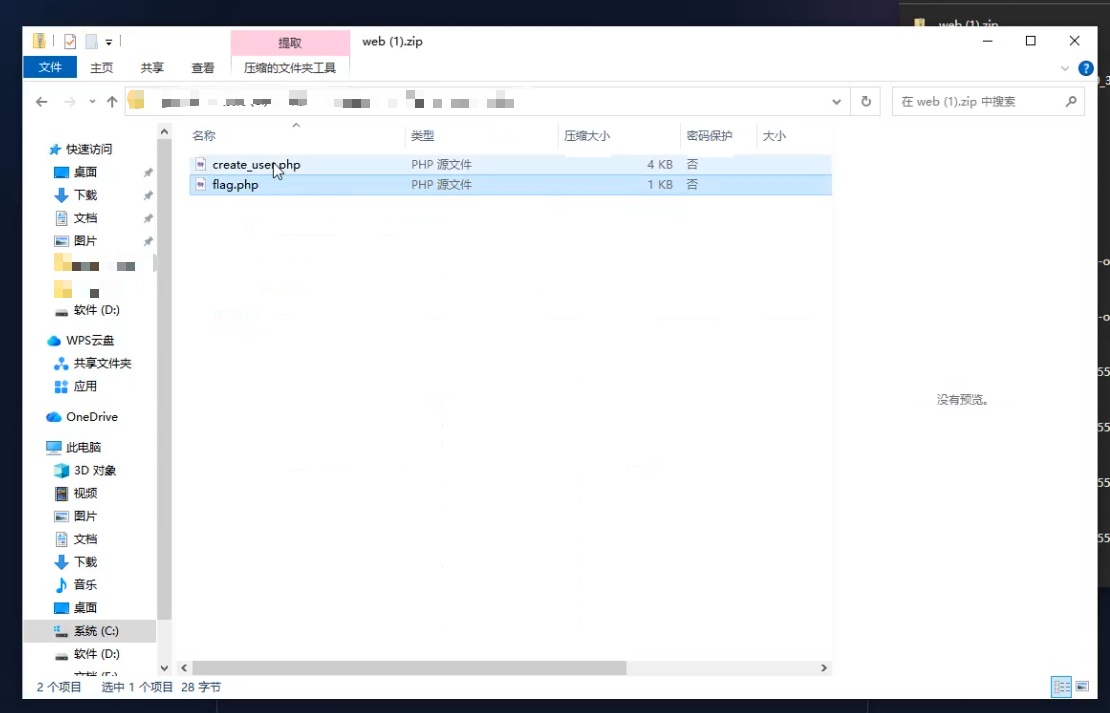The width and height of the screenshot is (1110, 713).
Task: Sort by the 大小 column header
Action: pyautogui.click(x=774, y=135)
